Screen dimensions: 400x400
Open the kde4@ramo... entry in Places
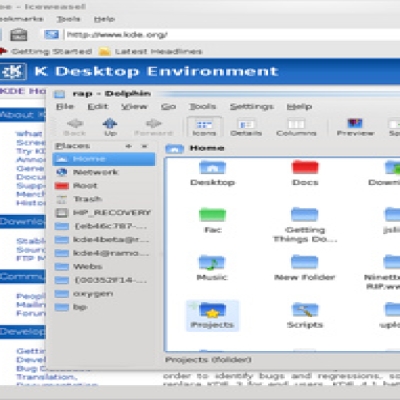104,253
